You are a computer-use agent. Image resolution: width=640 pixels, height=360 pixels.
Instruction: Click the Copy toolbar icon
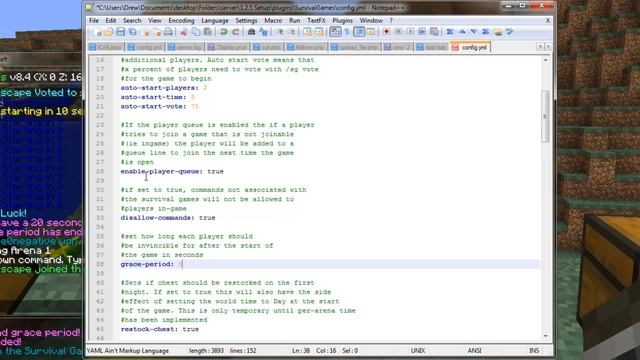click(196, 32)
